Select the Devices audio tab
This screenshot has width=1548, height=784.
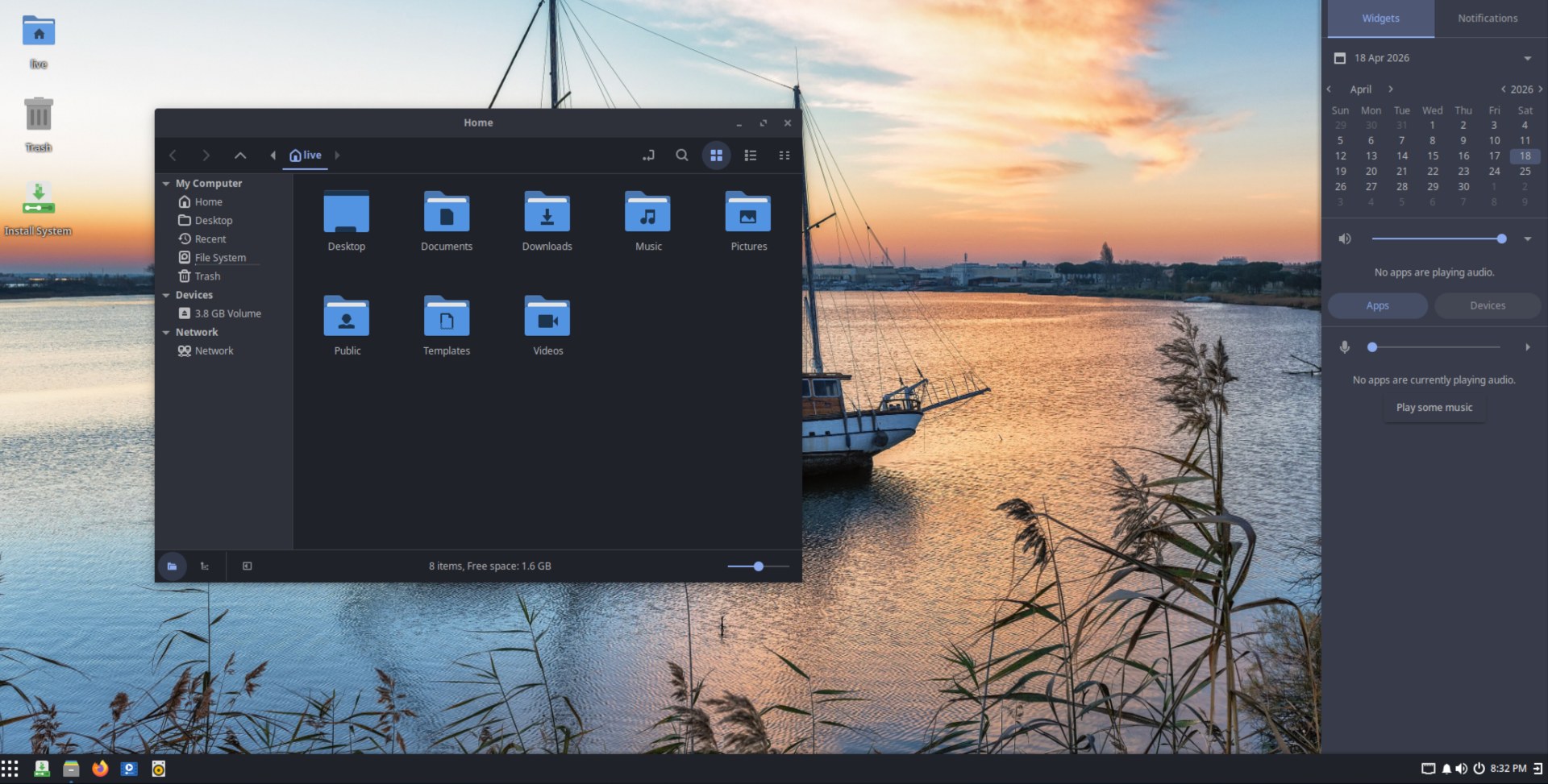[1487, 306]
